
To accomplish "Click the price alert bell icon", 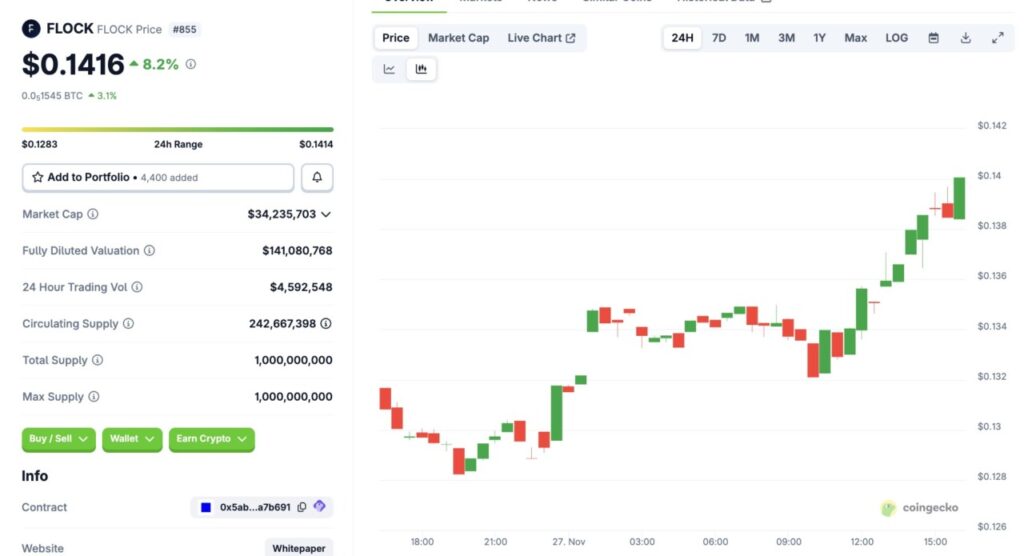I will click(x=317, y=177).
